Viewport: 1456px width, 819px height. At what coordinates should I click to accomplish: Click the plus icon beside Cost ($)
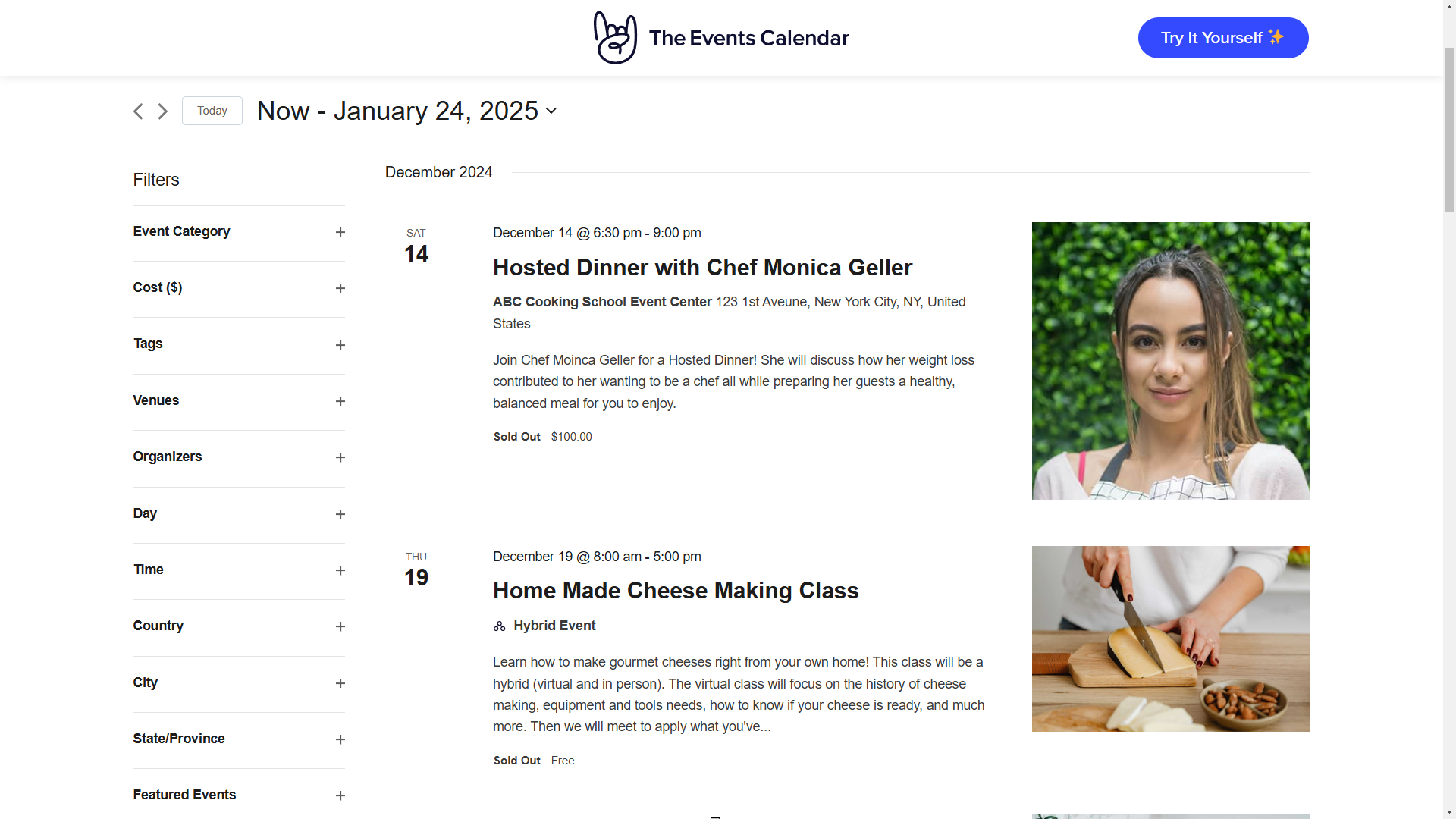click(340, 289)
